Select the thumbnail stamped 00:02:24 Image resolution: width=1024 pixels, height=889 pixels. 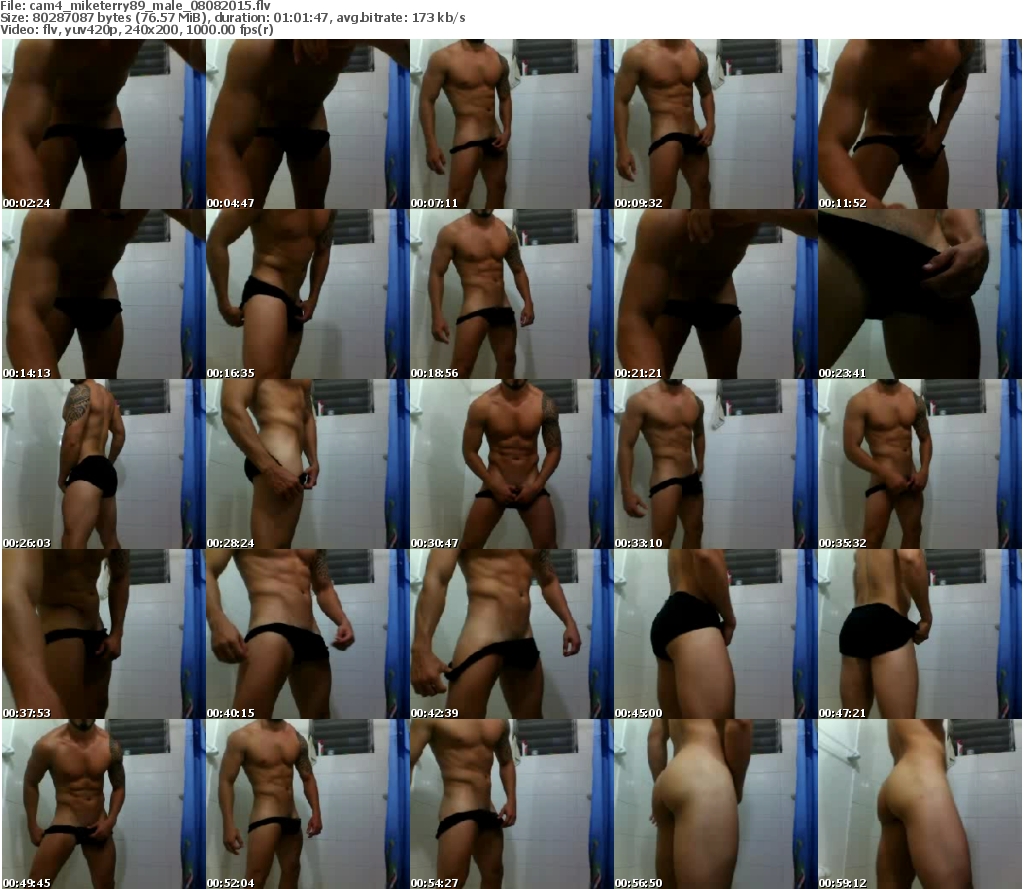tap(104, 124)
